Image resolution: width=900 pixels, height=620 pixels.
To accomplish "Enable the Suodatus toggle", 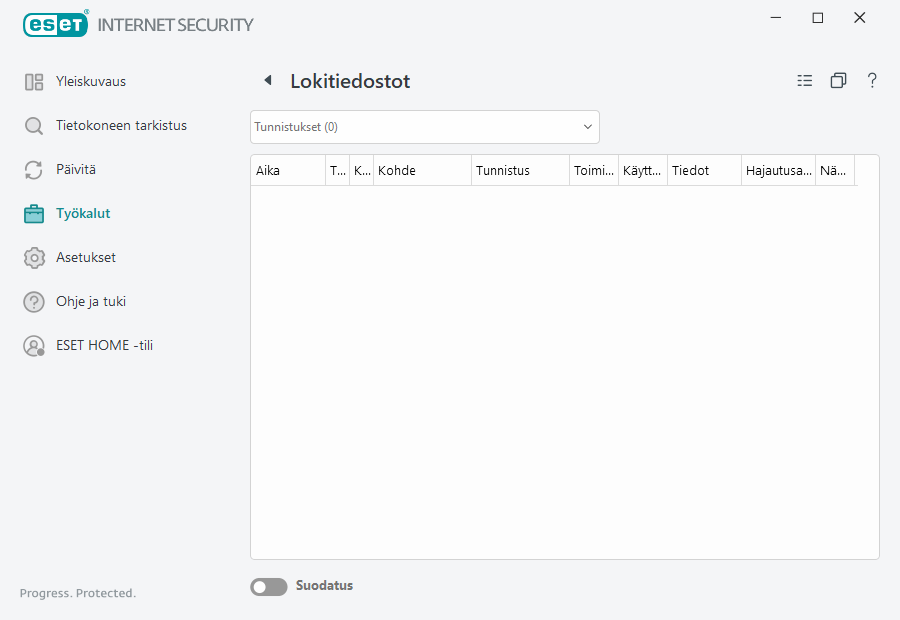I will tap(268, 586).
